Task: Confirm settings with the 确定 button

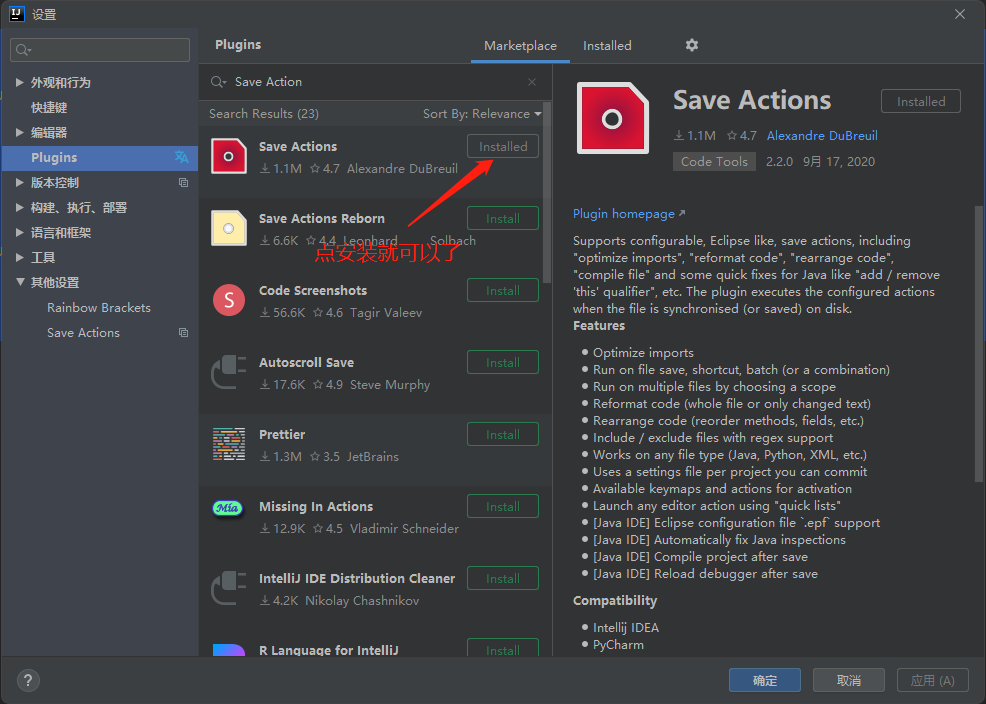Action: (764, 679)
